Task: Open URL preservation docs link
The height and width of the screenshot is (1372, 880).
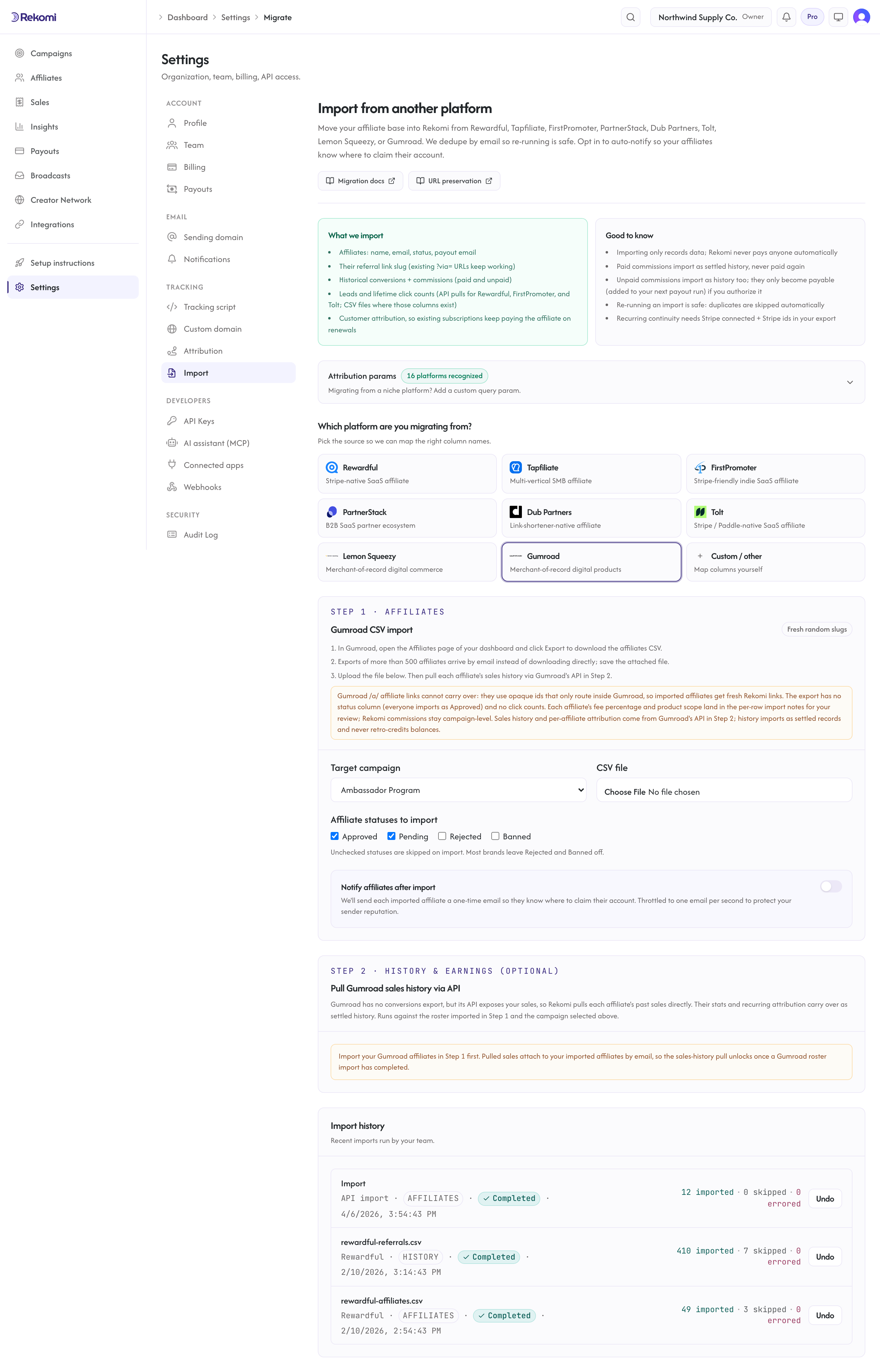Action: (454, 181)
